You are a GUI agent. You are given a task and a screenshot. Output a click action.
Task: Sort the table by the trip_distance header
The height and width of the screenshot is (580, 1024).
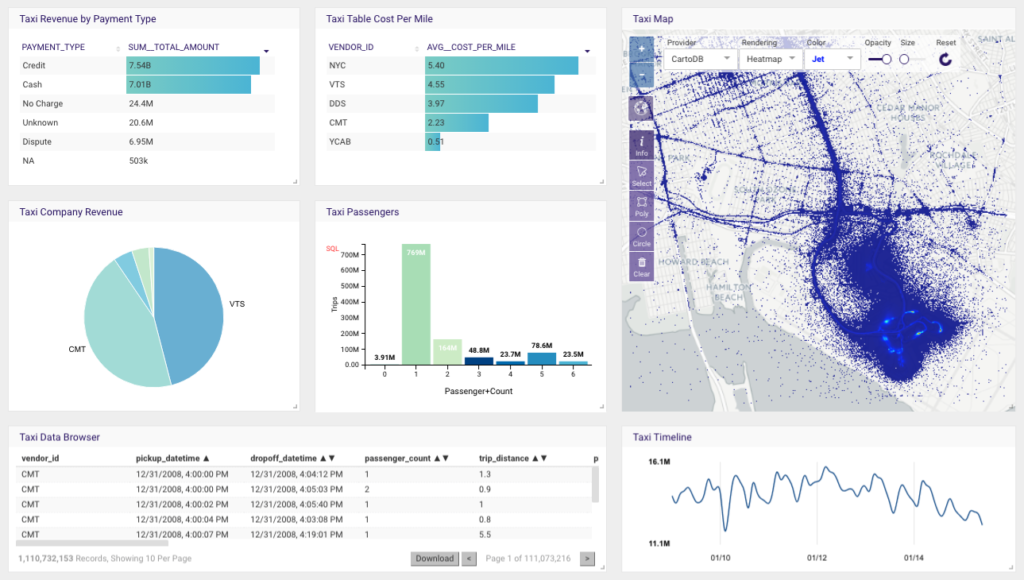(510, 458)
